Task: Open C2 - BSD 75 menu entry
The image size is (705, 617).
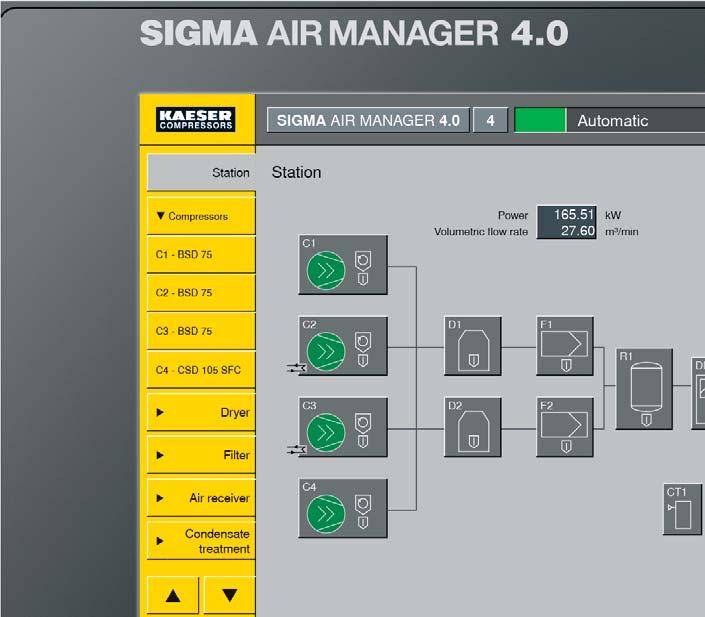Action: 201,293
